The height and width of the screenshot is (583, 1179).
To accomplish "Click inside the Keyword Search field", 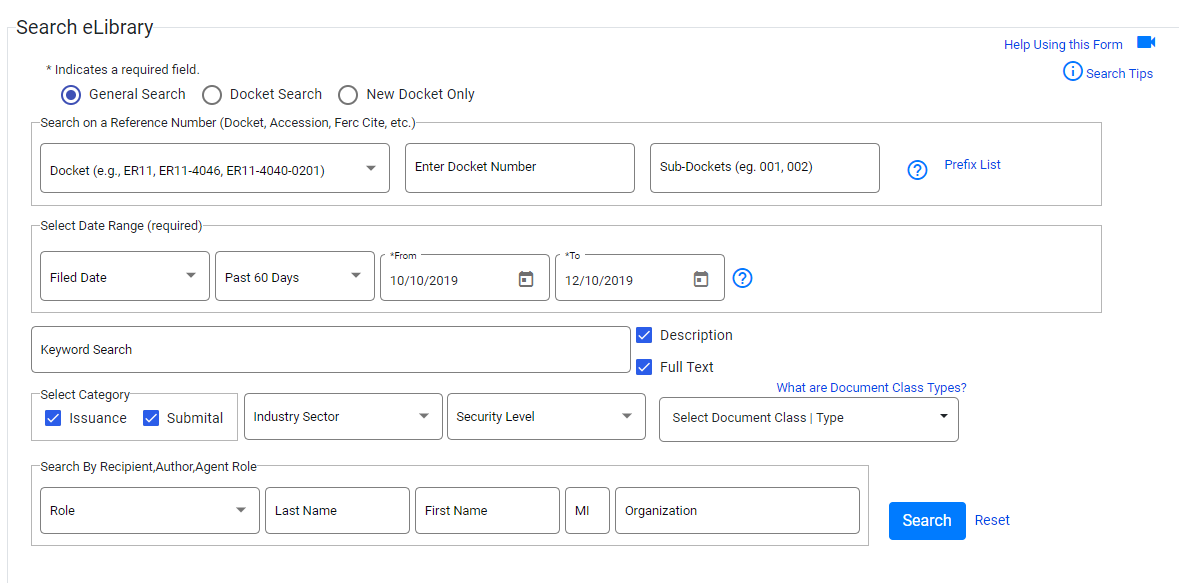I will coord(330,349).
